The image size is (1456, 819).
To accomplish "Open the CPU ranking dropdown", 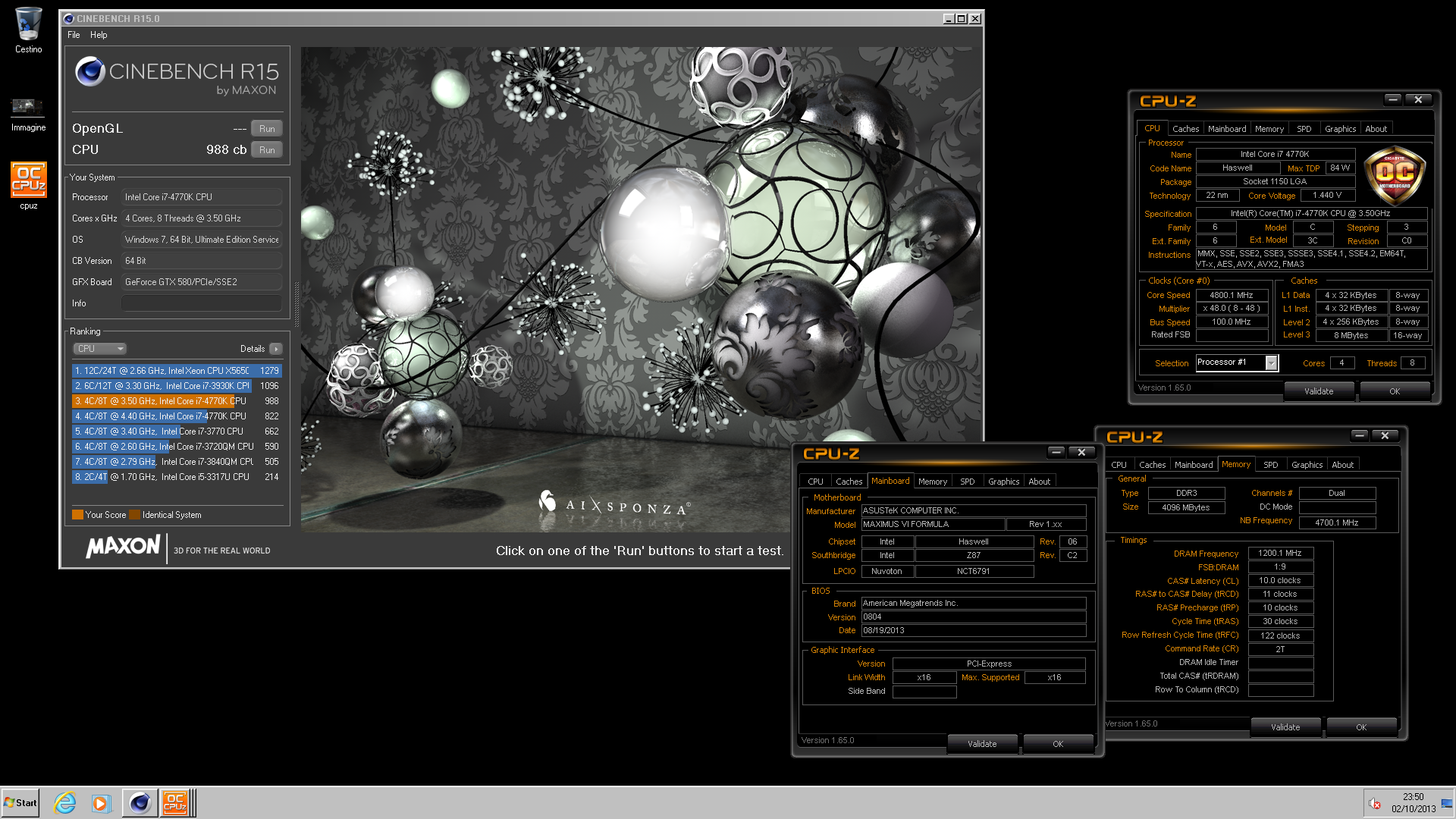I will click(99, 349).
